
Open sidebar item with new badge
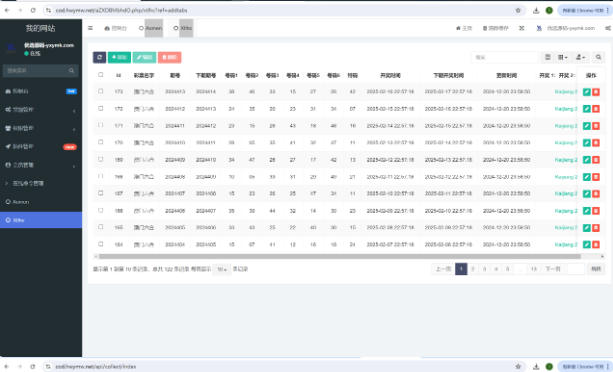pyautogui.click(x=41, y=147)
